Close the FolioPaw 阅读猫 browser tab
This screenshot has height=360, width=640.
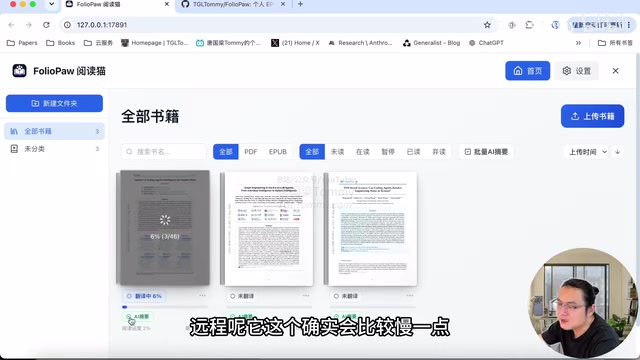point(167,4)
